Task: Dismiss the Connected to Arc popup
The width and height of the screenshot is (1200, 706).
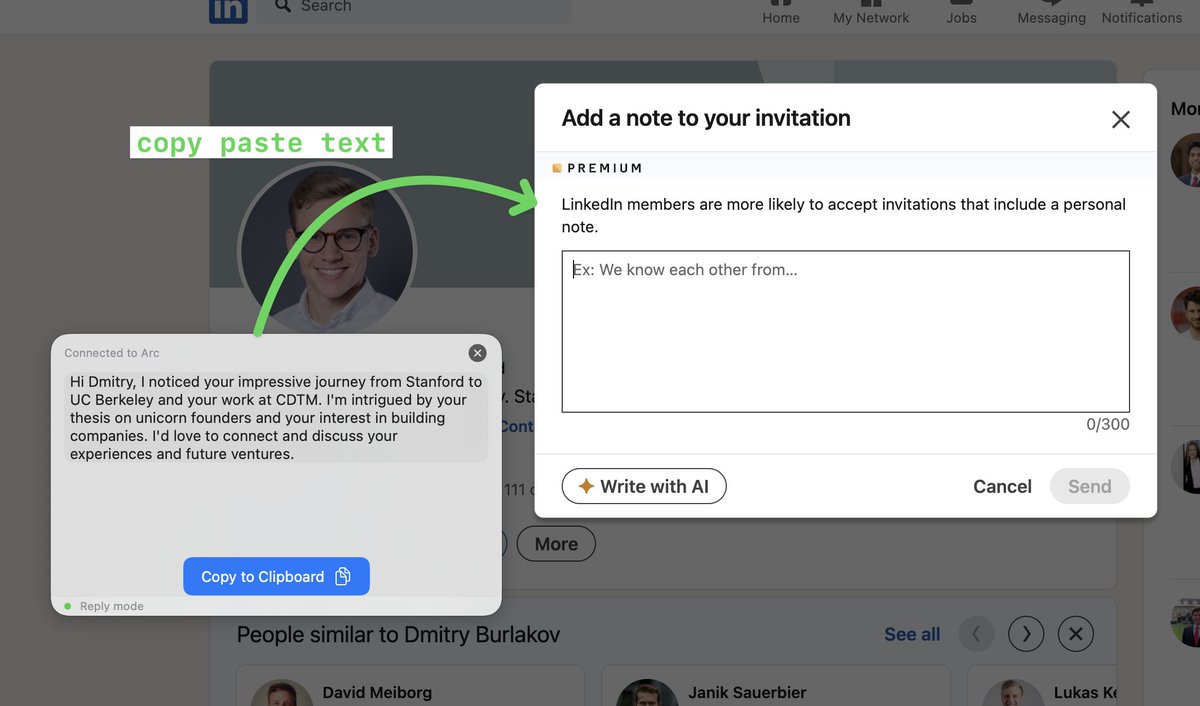Action: (x=477, y=353)
